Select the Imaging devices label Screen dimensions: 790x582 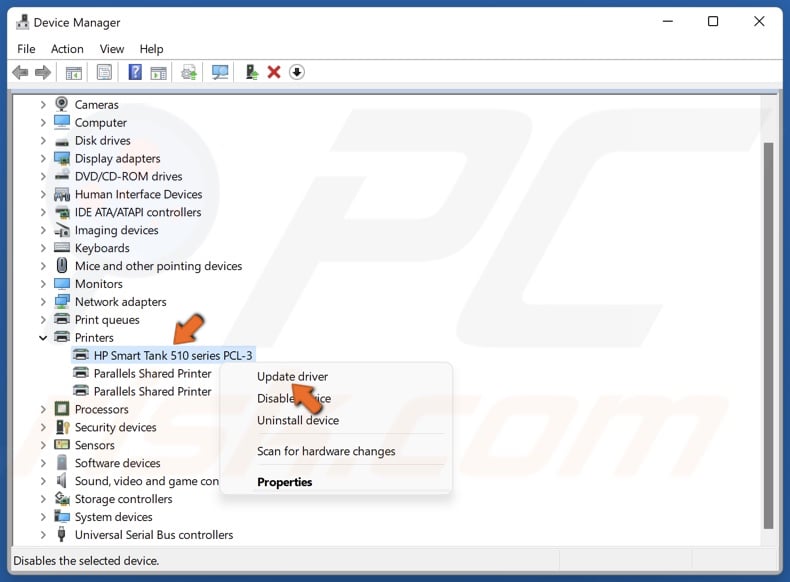pyautogui.click(x=116, y=230)
